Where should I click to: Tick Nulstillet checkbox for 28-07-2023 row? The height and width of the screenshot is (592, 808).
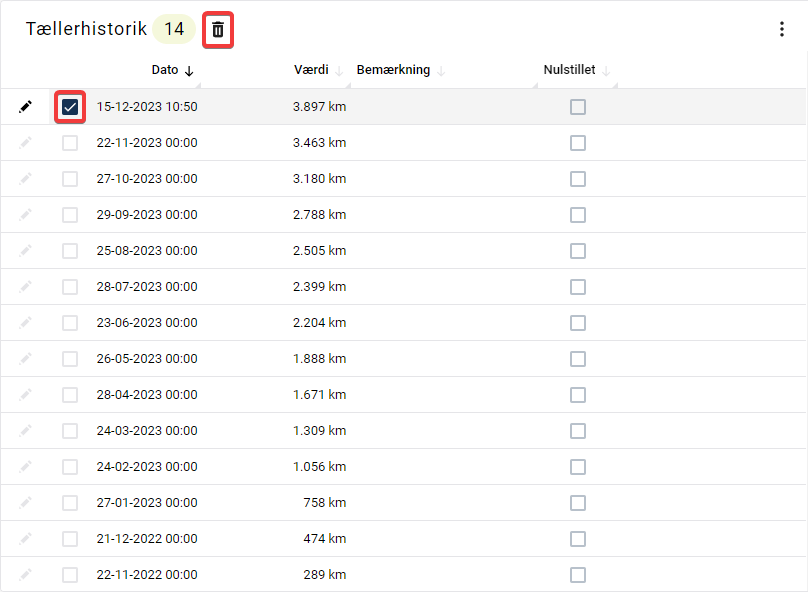[x=578, y=287]
